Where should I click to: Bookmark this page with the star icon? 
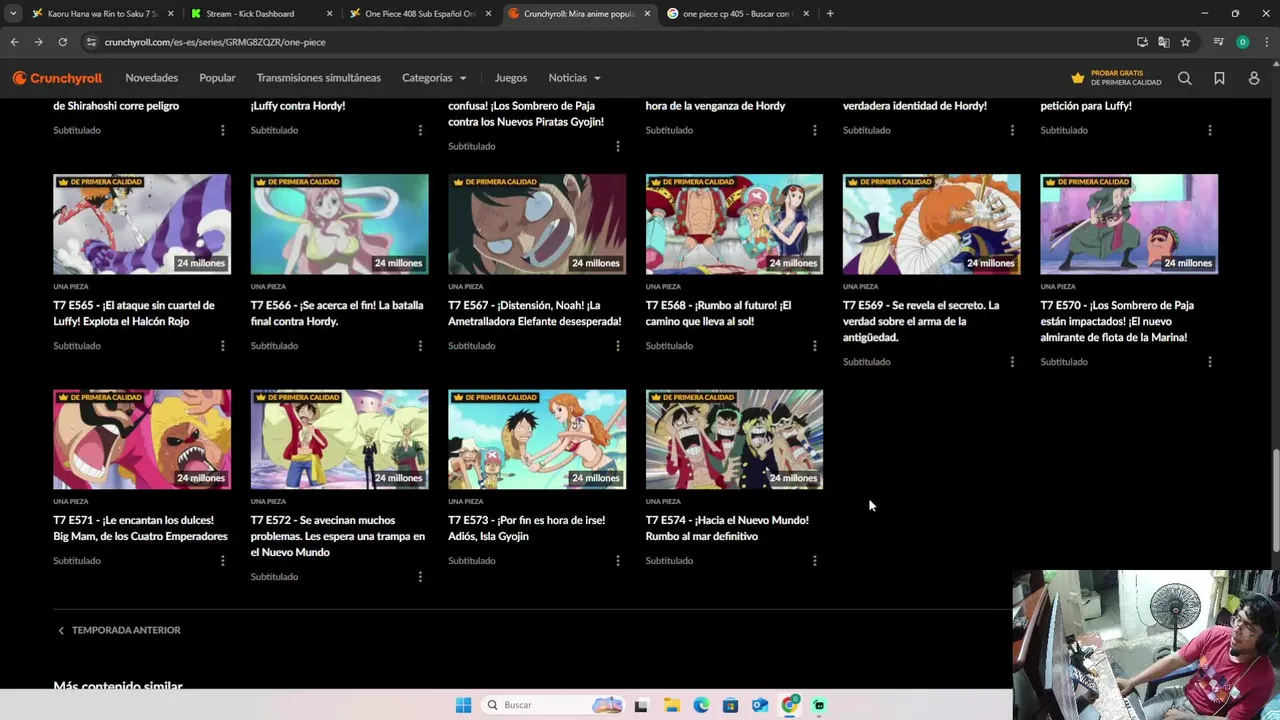[x=1185, y=42]
